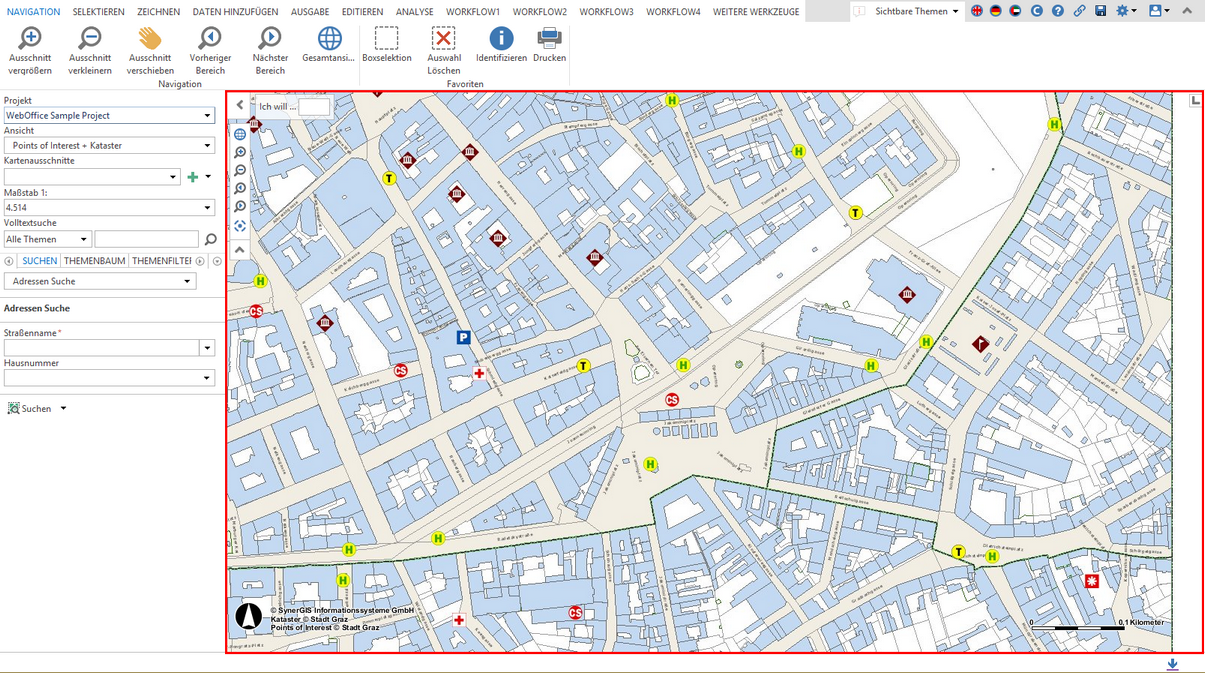Image resolution: width=1205 pixels, height=673 pixels.
Task: Add map extent with green plus button
Action: (x=193, y=177)
